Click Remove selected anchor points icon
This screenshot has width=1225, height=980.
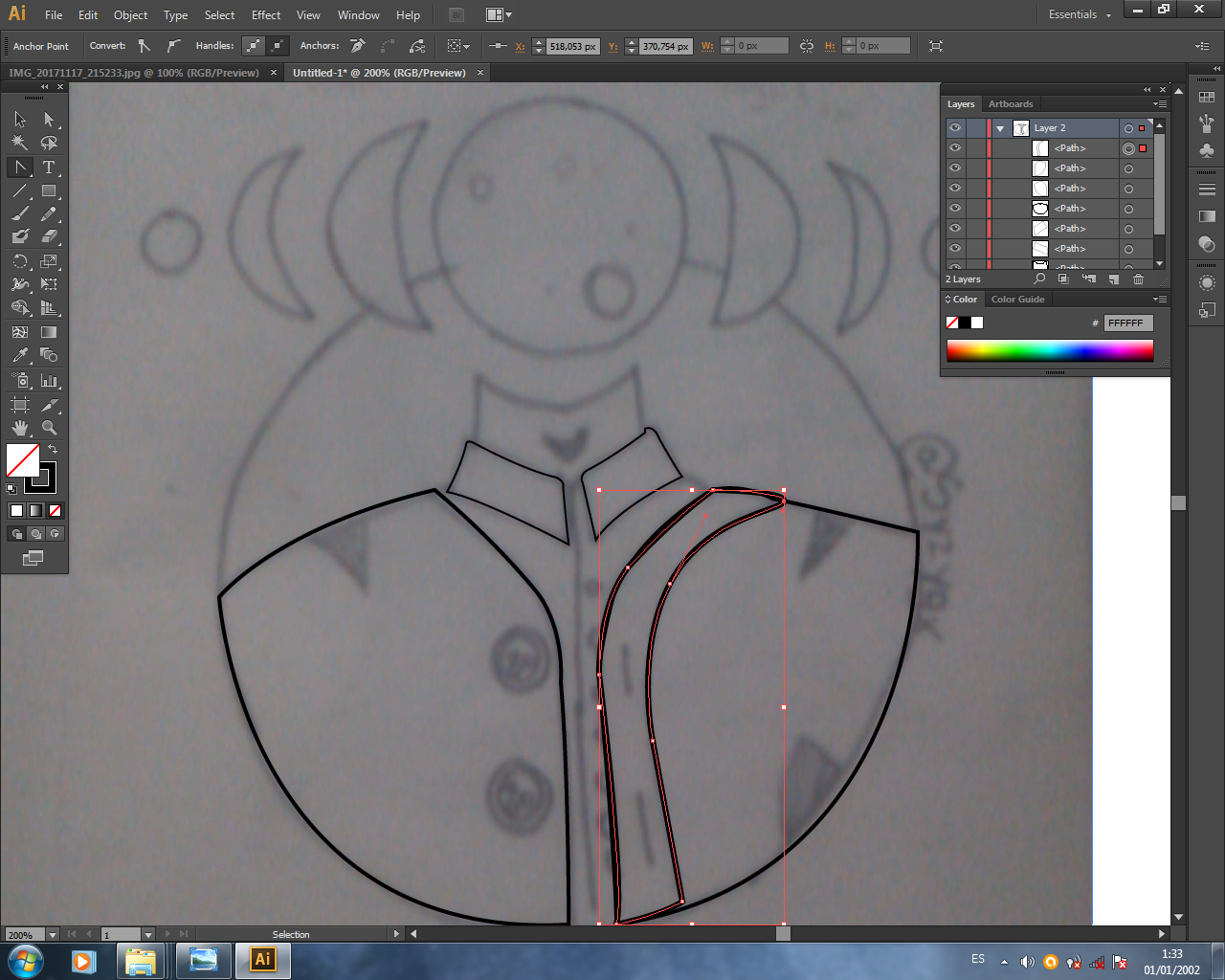coord(358,46)
